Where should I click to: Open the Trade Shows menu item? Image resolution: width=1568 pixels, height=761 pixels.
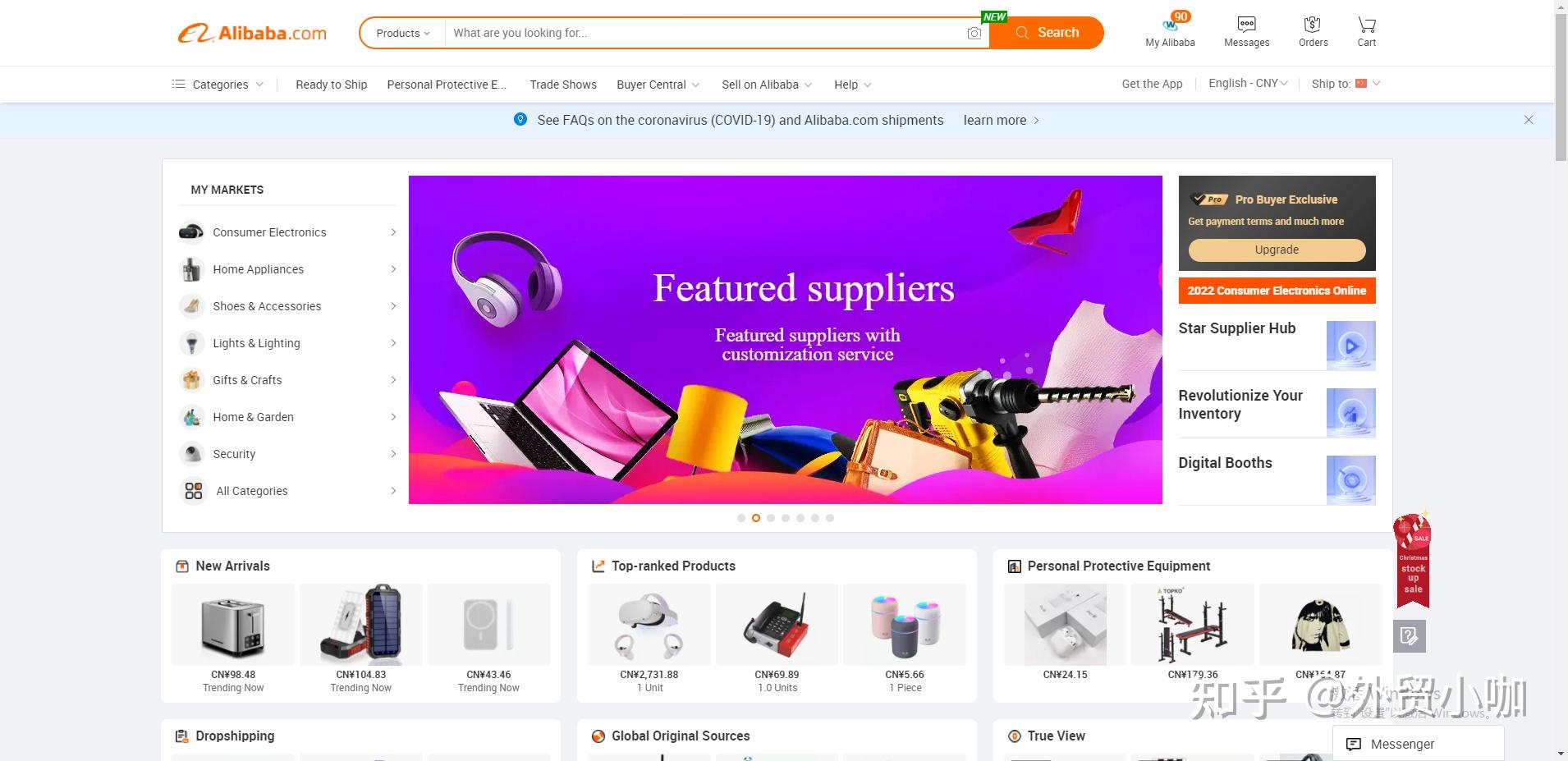(563, 85)
